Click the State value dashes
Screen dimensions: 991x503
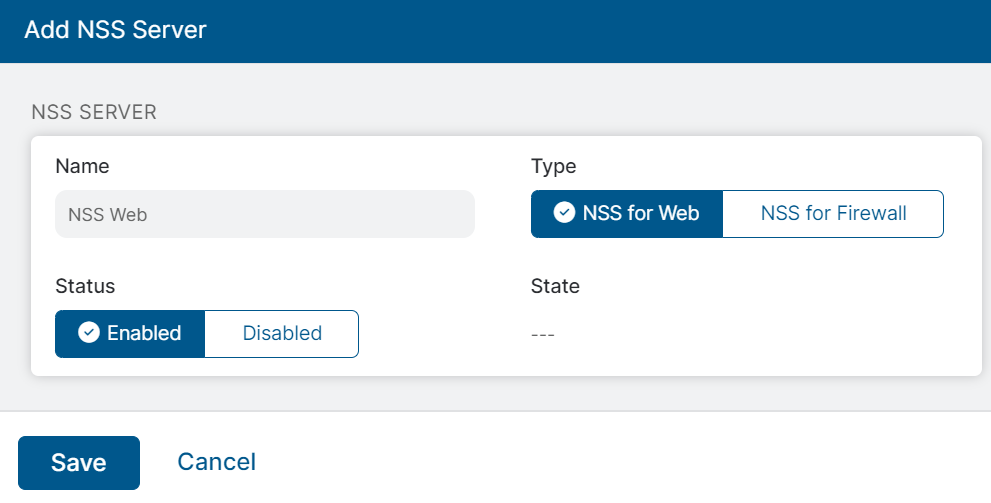pyautogui.click(x=543, y=334)
